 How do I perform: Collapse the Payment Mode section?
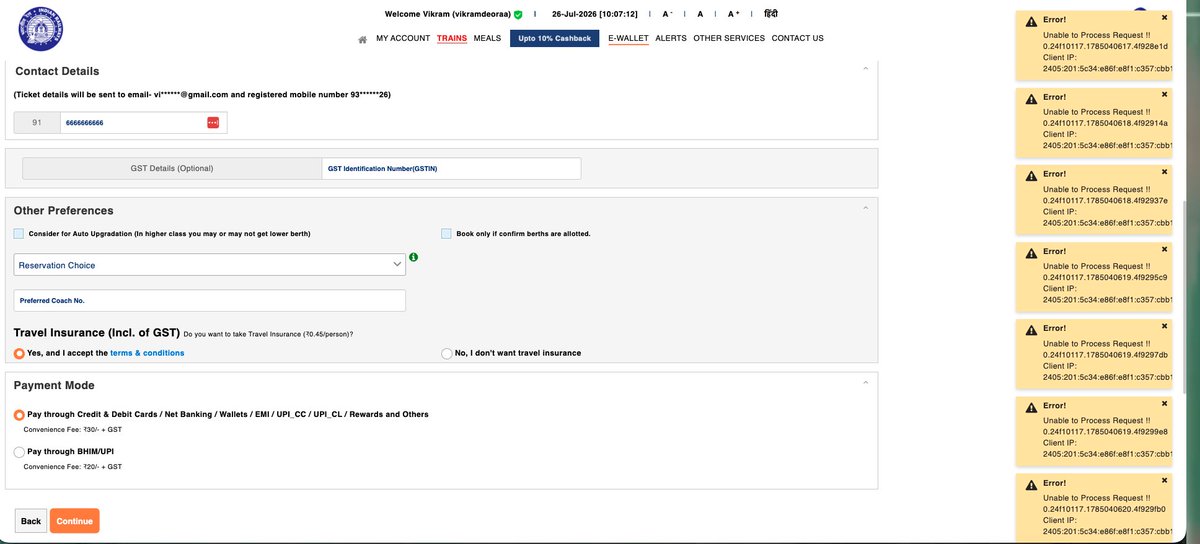click(865, 382)
